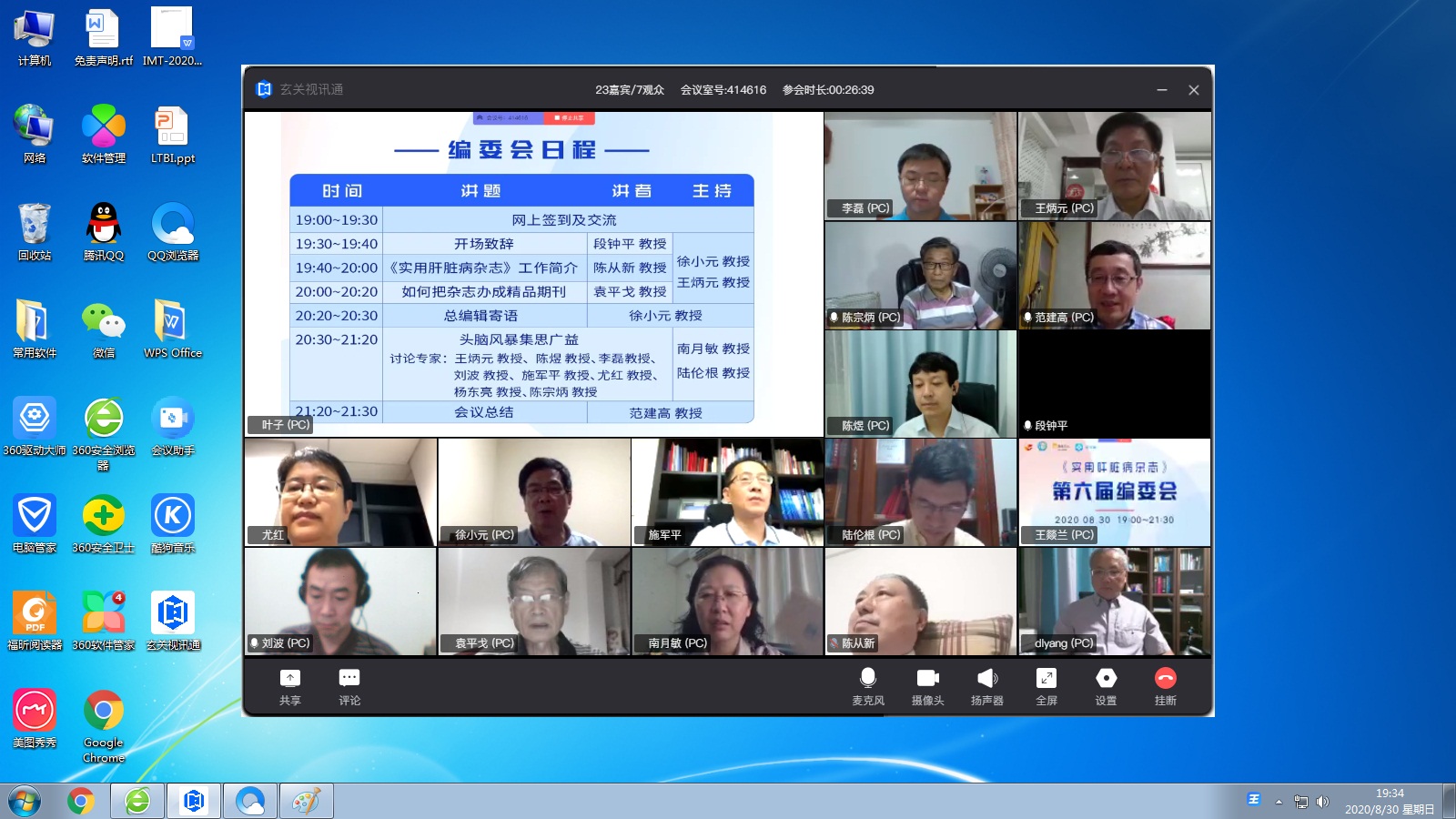The height and width of the screenshot is (819, 1456).
Task: Open meeting settings (设置)
Action: [x=1106, y=685]
